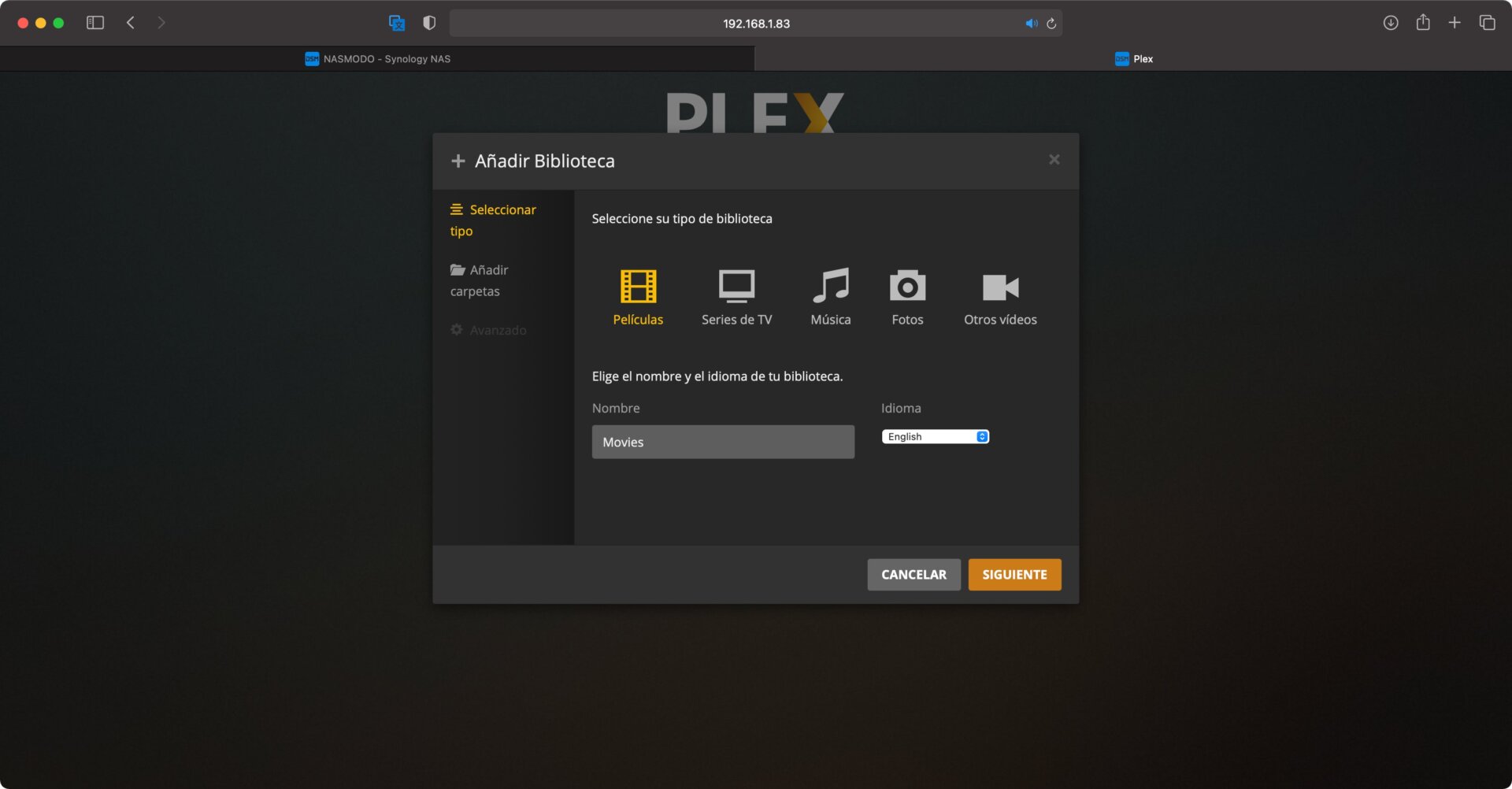The width and height of the screenshot is (1512, 789).
Task: Reload the page
Action: [1051, 24]
